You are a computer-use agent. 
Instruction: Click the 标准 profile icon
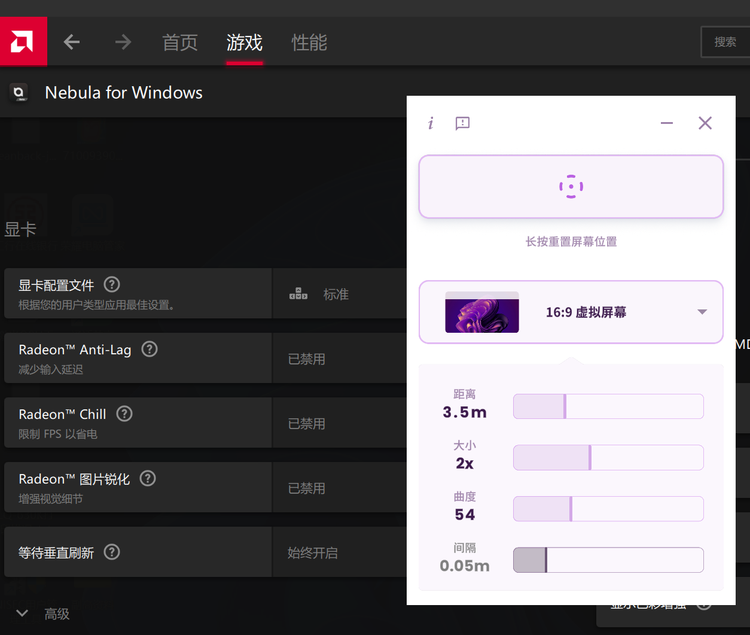[298, 294]
